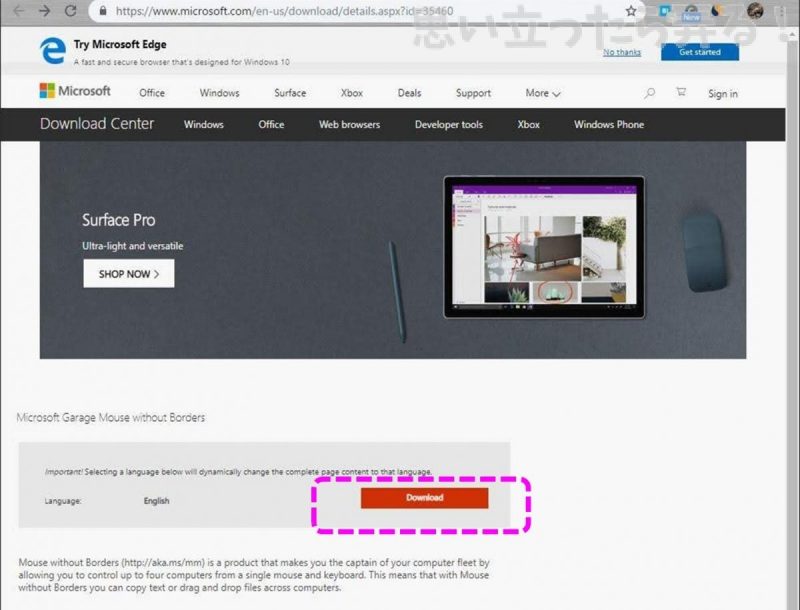Click the Microsoft Edge logo in banner

click(53, 51)
